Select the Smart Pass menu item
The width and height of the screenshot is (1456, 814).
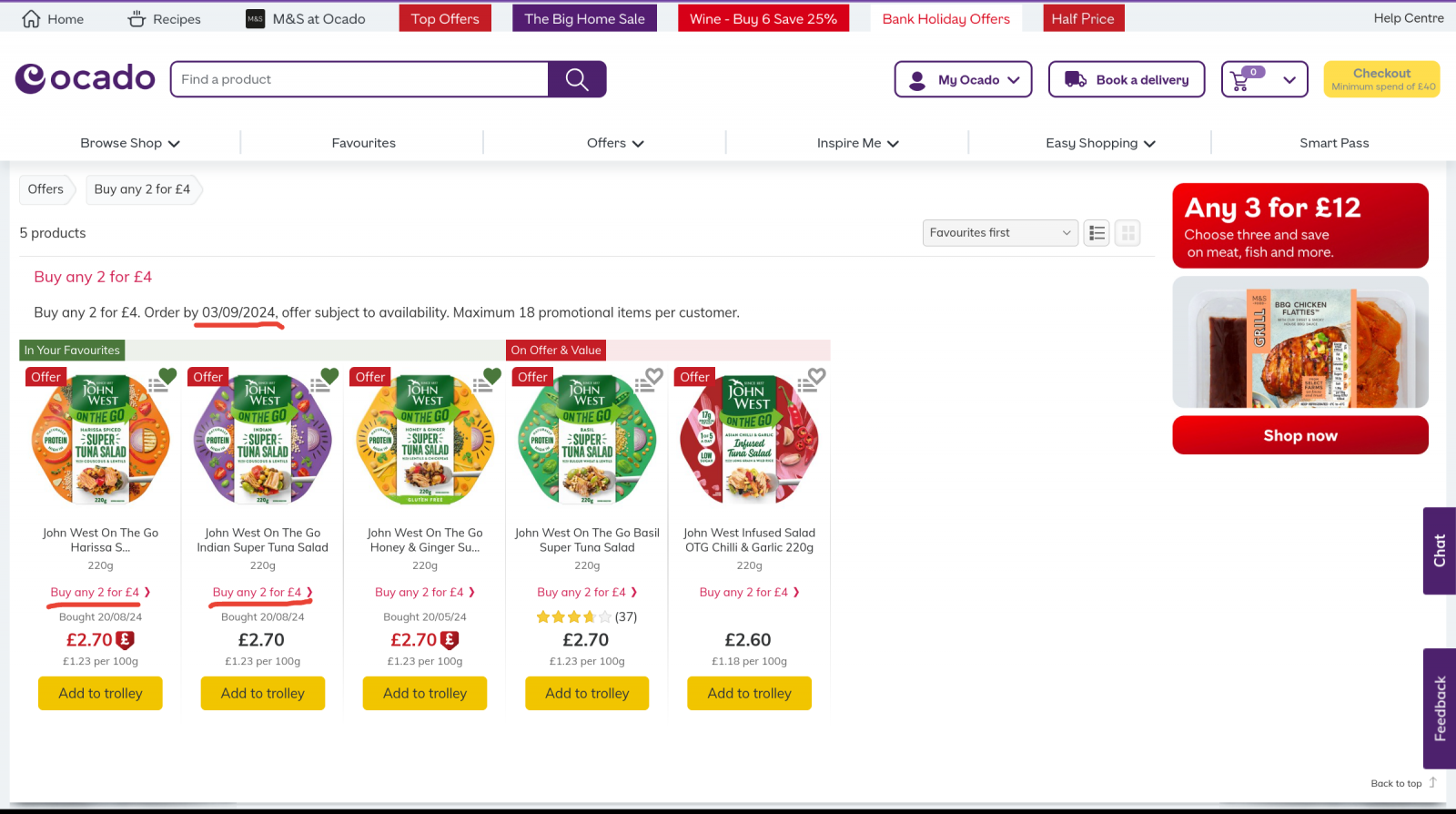tap(1333, 143)
